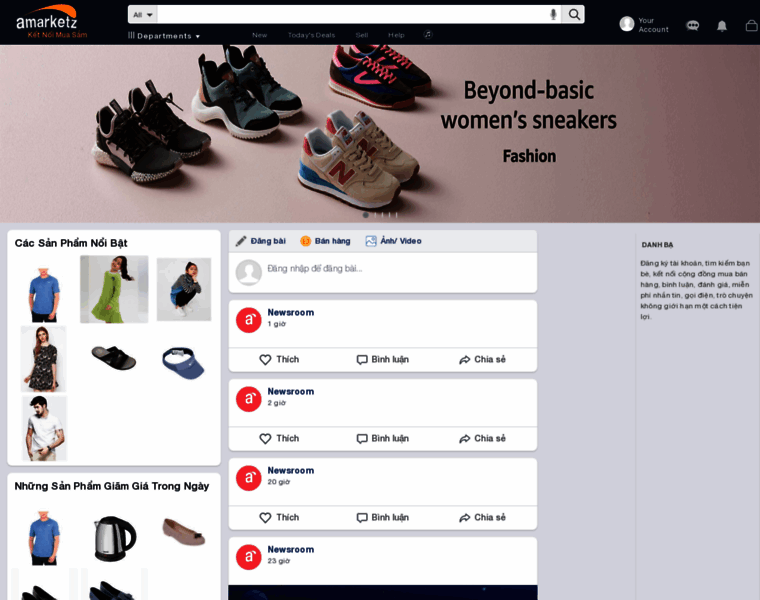Open the chat messages icon
Viewport: 760px width, 600px height.
point(693,26)
